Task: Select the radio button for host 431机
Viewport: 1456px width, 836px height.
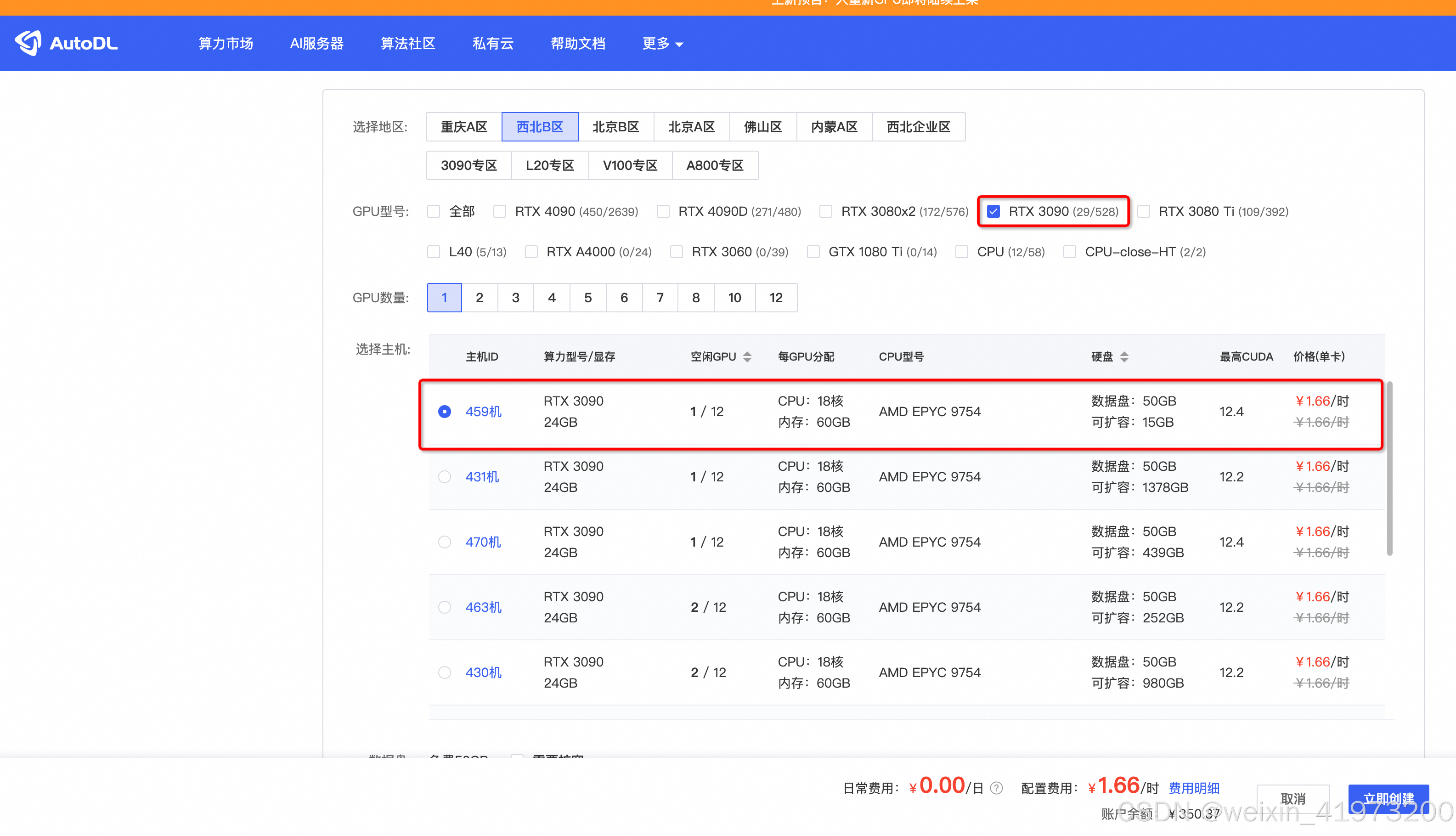Action: 445,477
